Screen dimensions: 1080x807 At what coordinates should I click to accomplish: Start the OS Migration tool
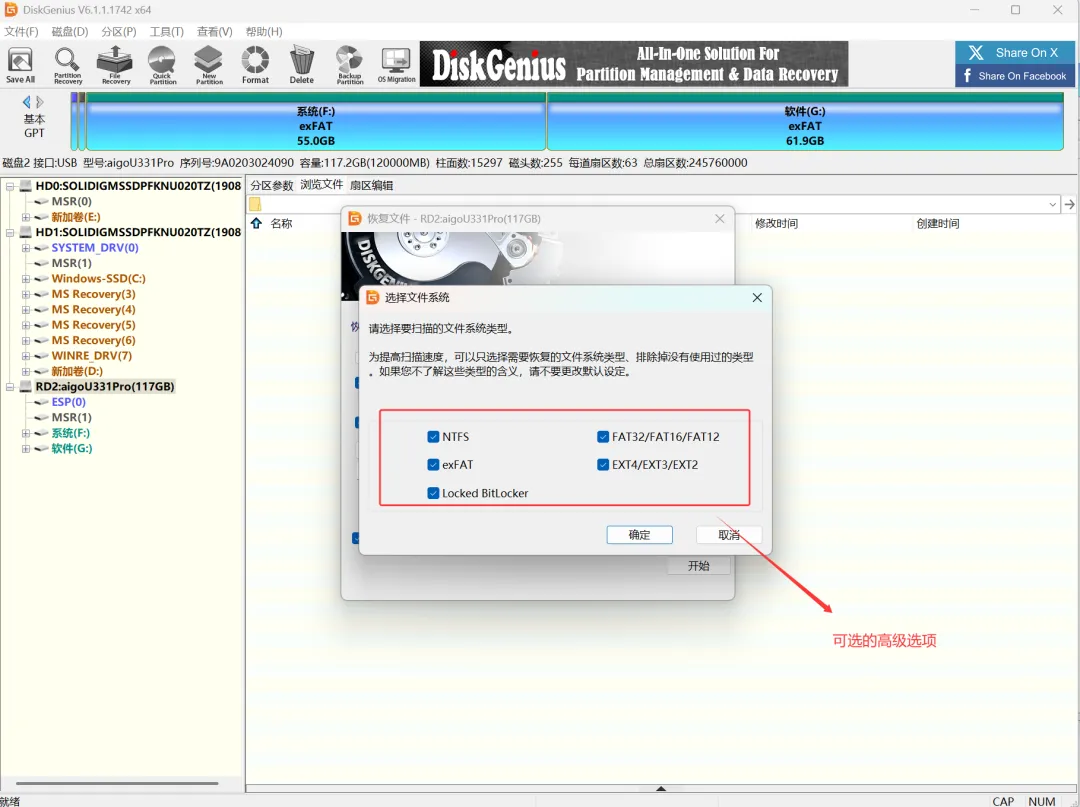(397, 65)
